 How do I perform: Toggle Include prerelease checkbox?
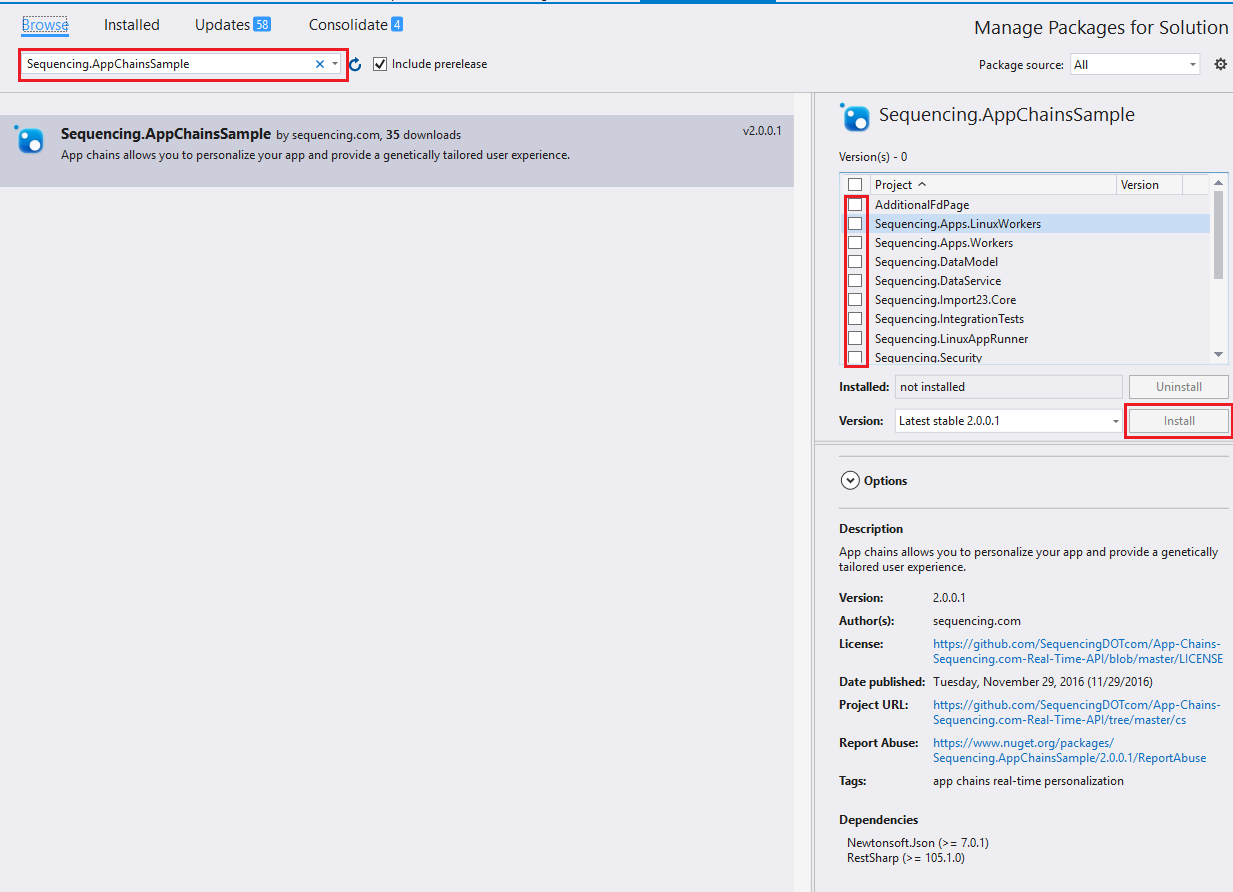[x=380, y=64]
